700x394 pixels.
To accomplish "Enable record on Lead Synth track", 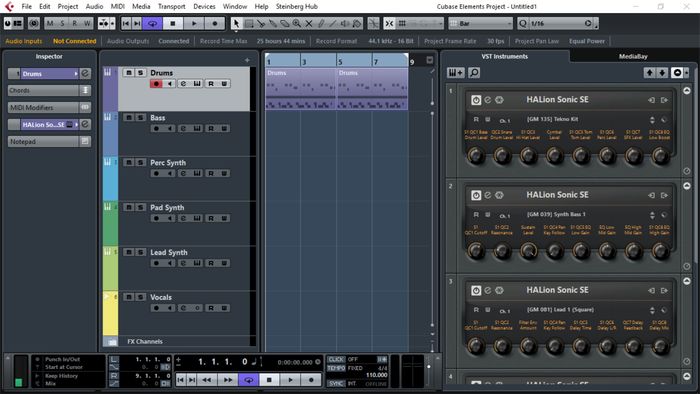I will (156, 263).
